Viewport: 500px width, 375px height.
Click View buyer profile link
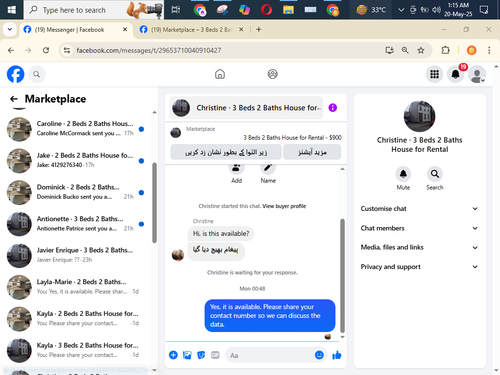click(284, 206)
